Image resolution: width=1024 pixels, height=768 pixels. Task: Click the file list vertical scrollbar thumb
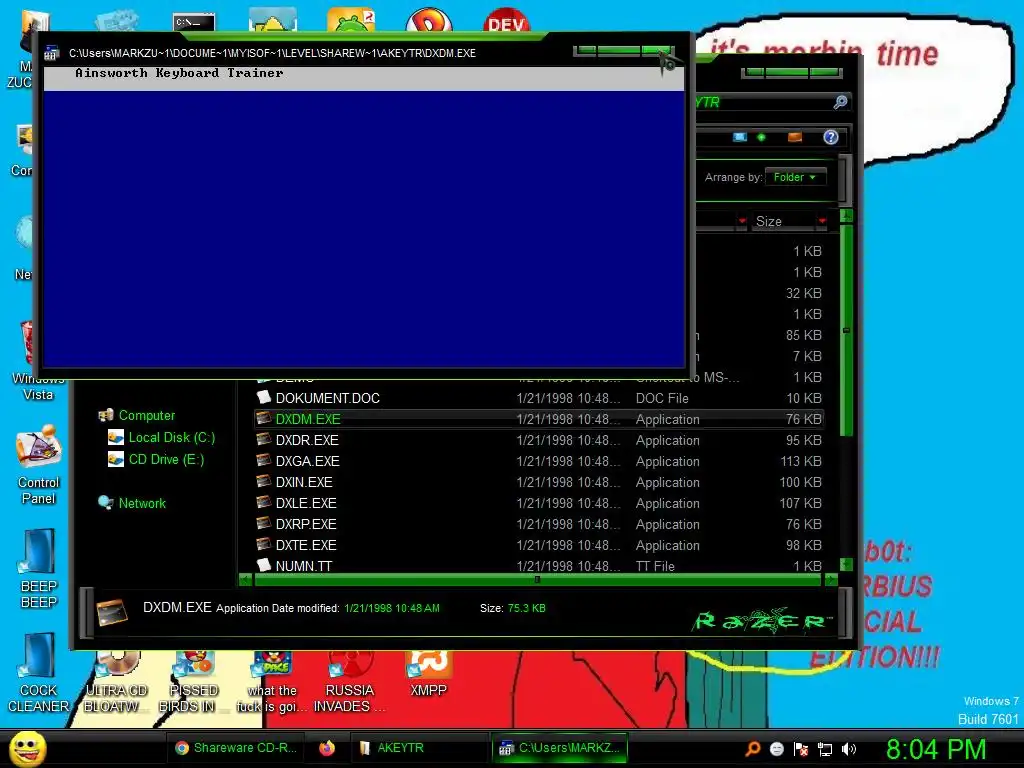[846, 330]
